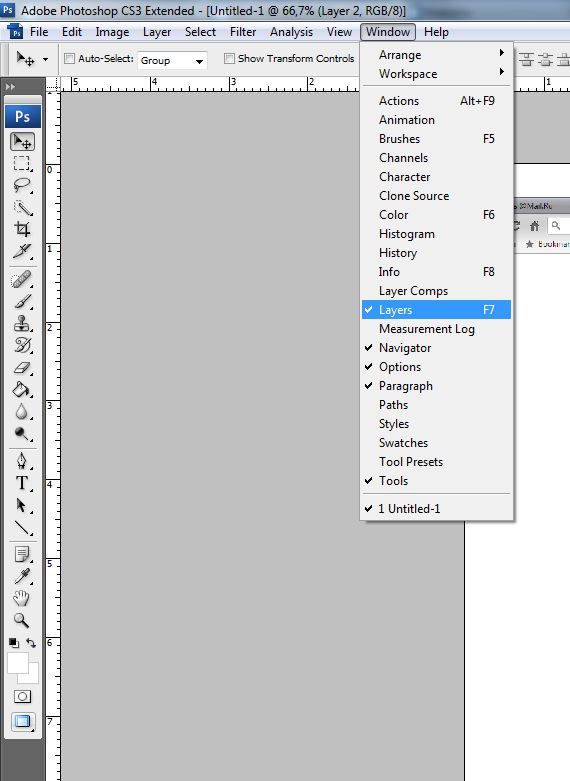The height and width of the screenshot is (781, 570).
Task: Select the Crop tool
Action: 22,229
